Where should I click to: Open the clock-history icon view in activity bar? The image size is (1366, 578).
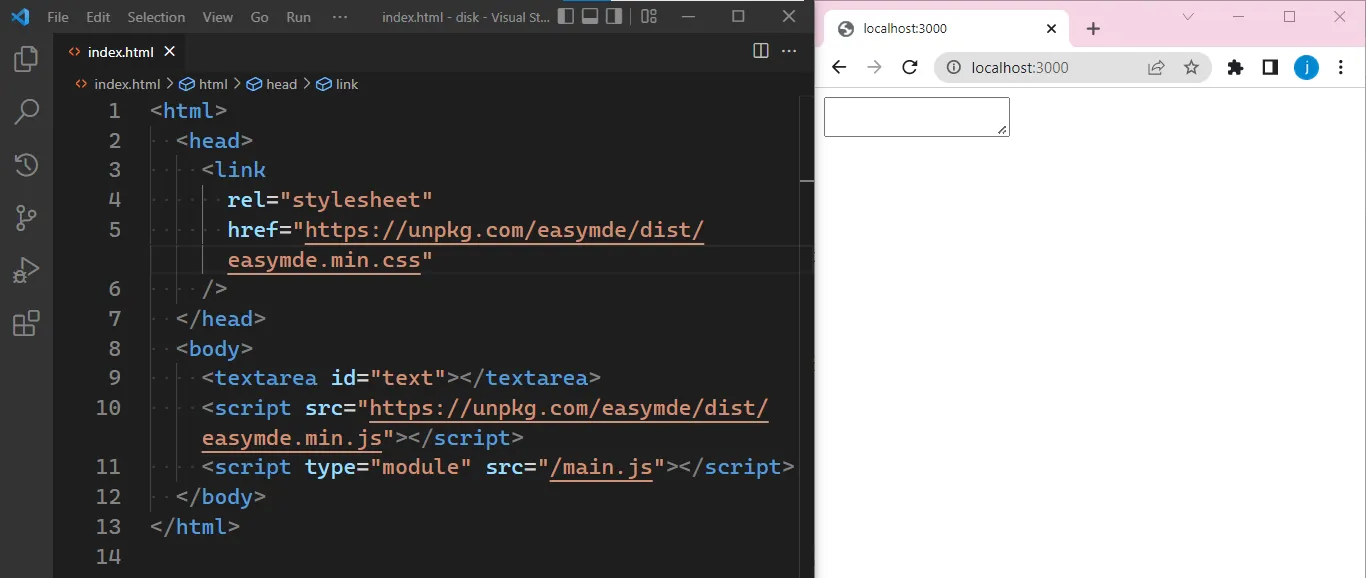click(x=26, y=164)
